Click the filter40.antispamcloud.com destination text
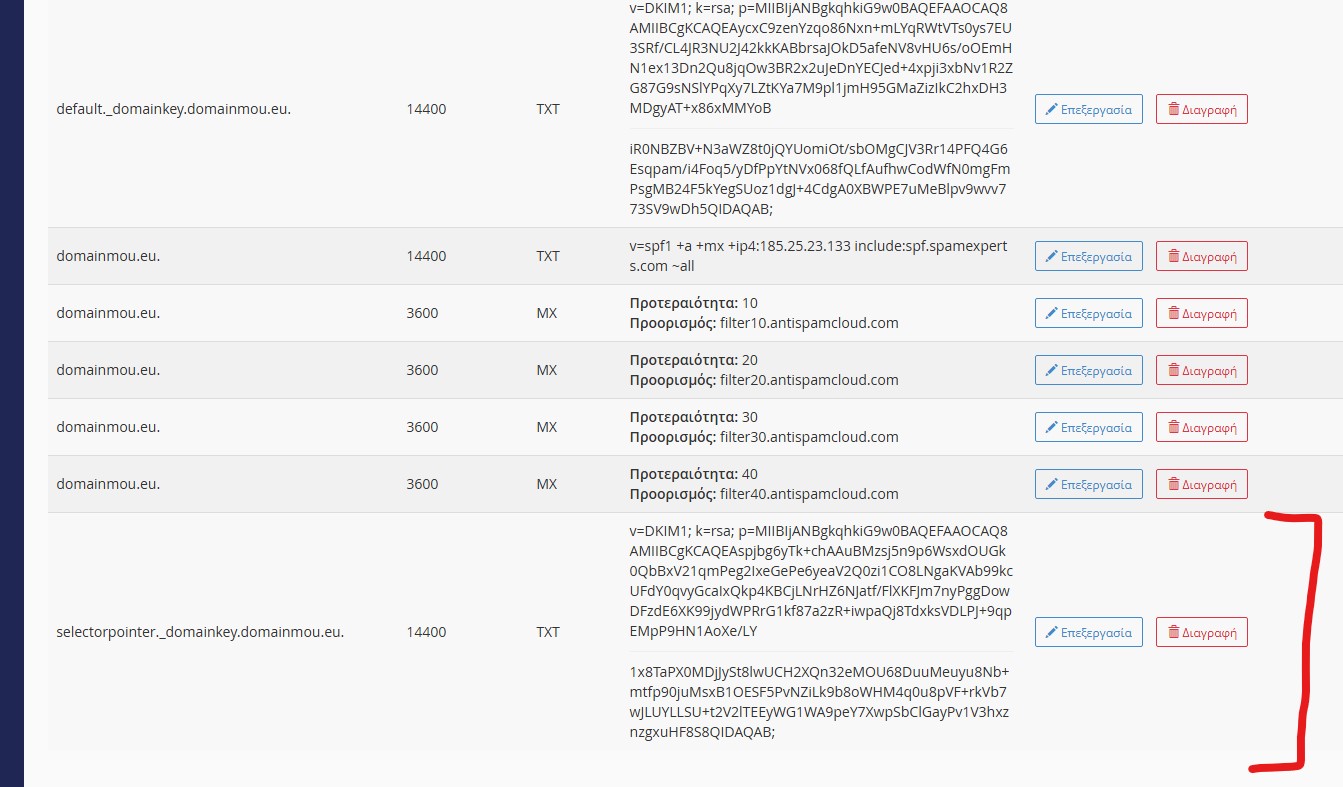Viewport: 1343px width, 787px height. pos(808,494)
